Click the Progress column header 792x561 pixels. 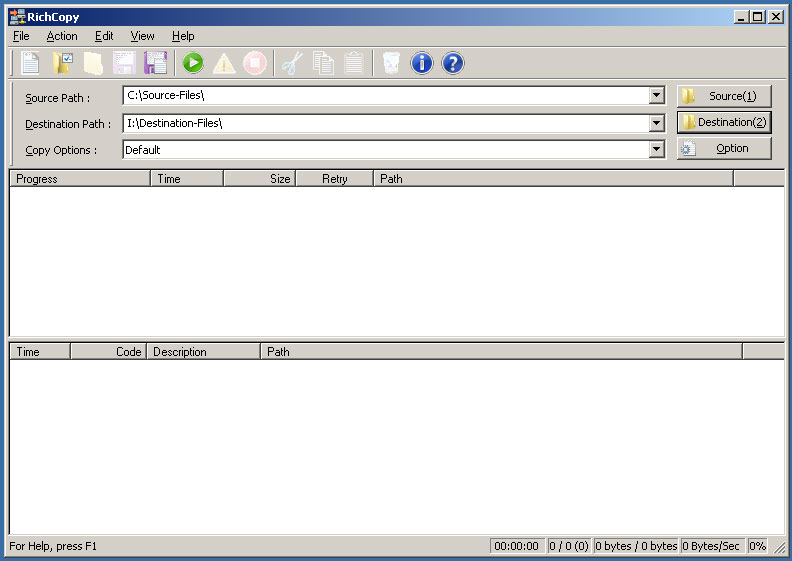tap(80, 179)
